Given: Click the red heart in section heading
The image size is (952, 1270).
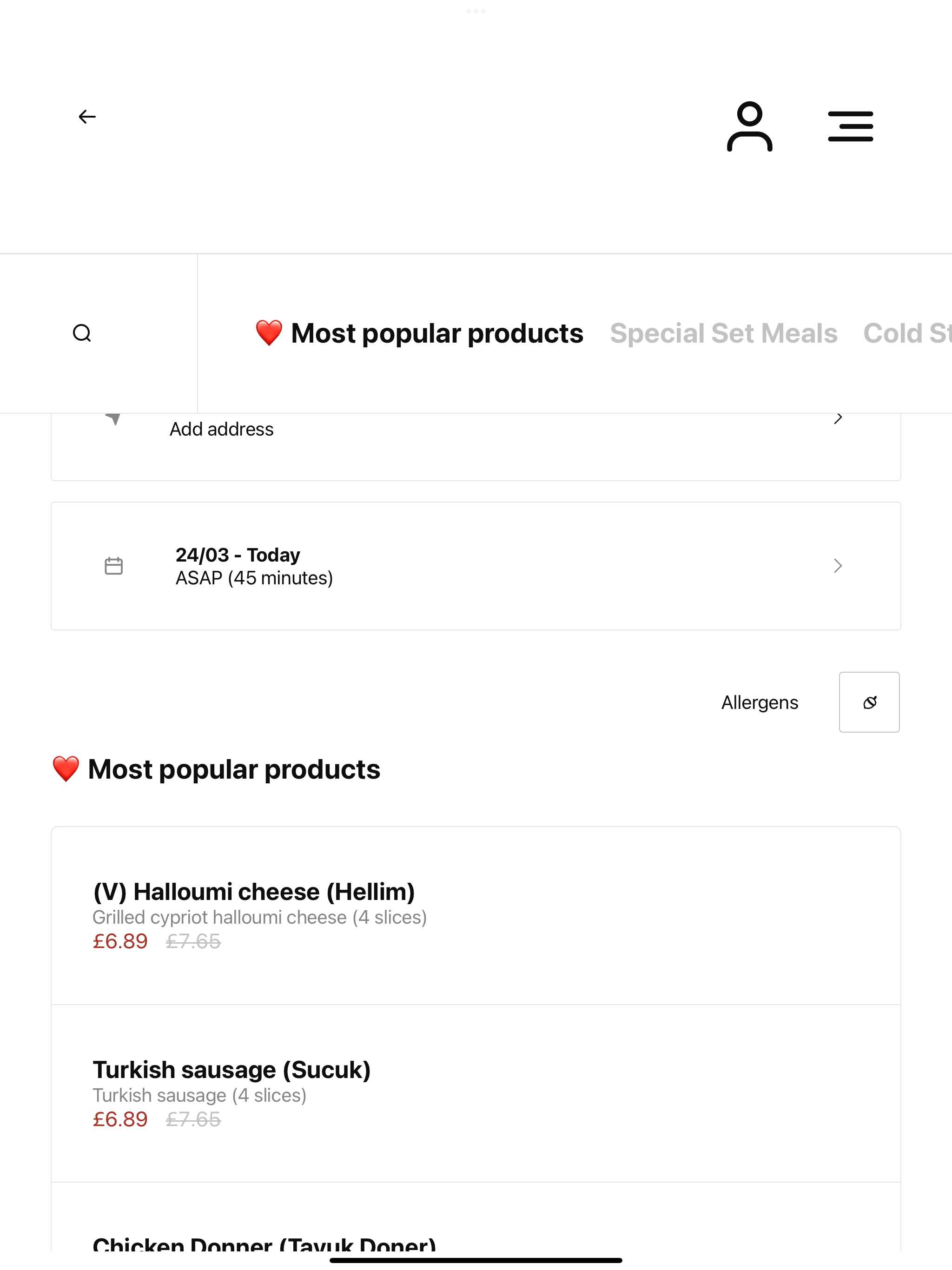Looking at the screenshot, I should pyautogui.click(x=66, y=769).
